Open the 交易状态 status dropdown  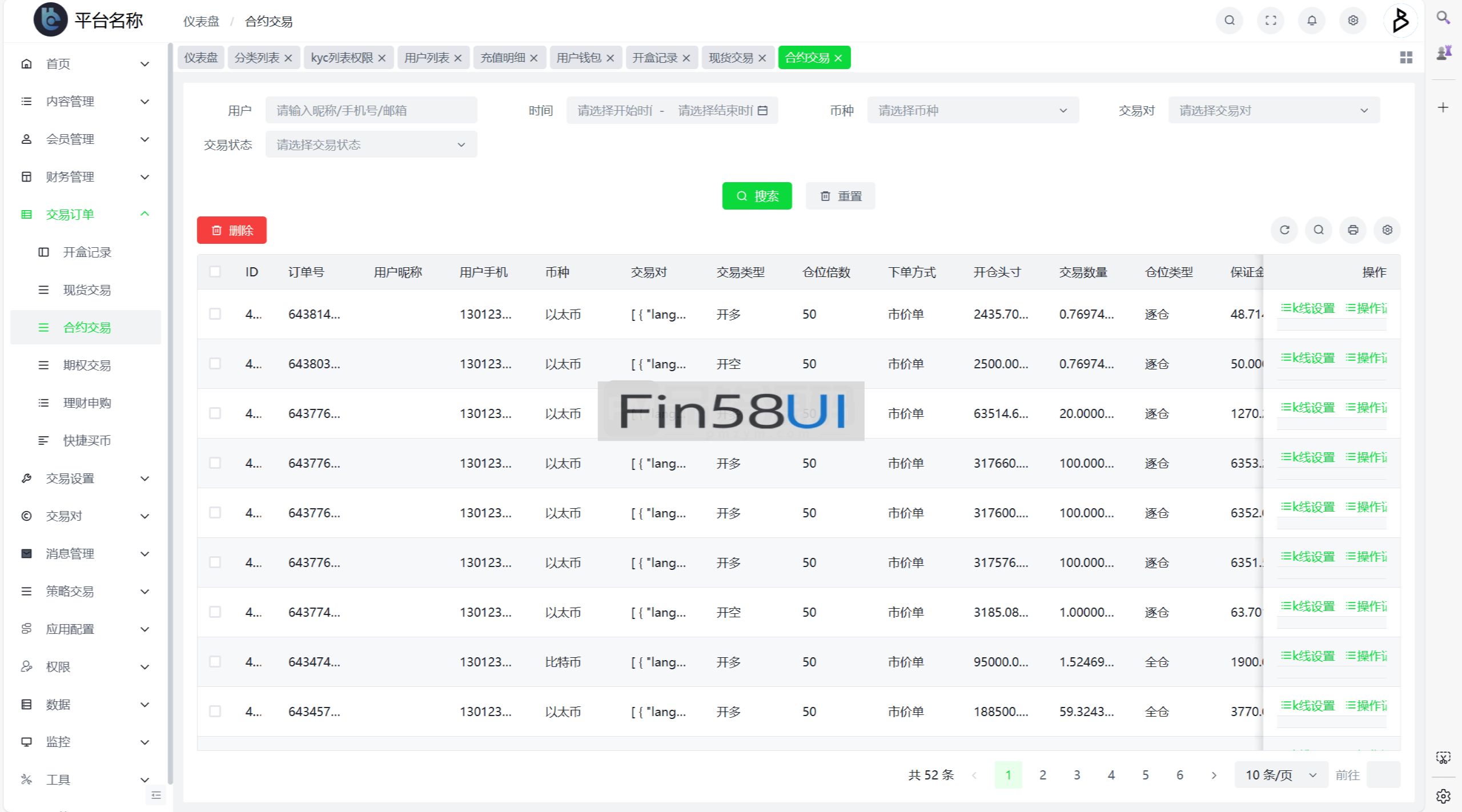click(371, 144)
